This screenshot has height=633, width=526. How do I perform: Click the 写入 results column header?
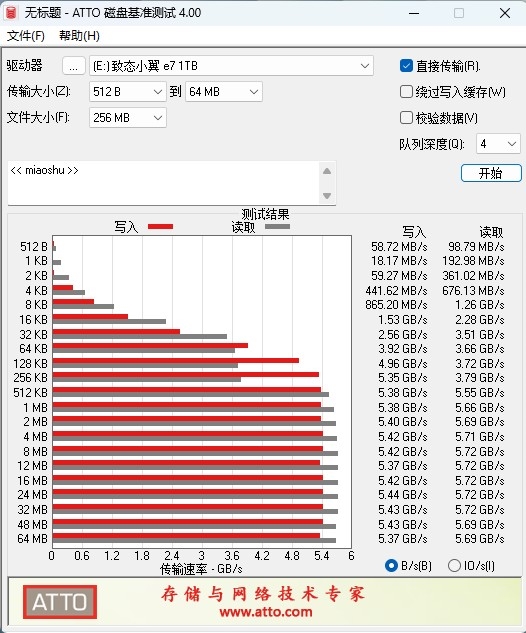tap(414, 232)
